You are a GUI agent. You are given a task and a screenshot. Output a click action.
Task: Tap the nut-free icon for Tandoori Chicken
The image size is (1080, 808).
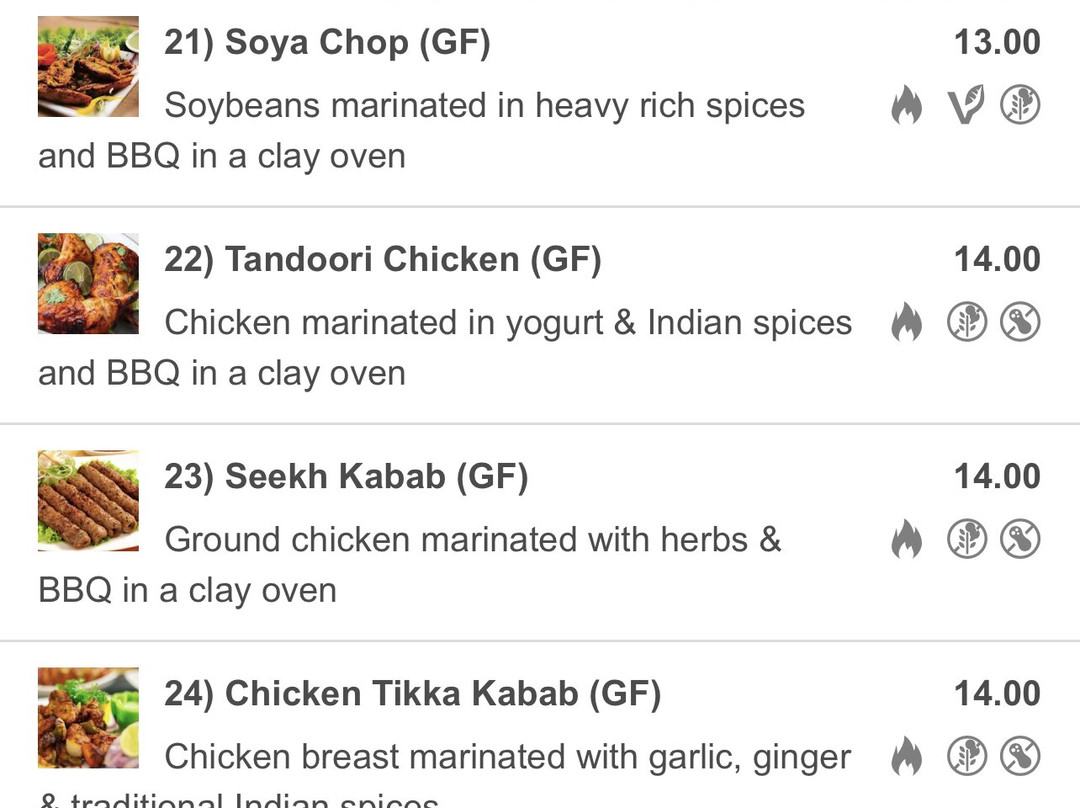tap(1020, 322)
